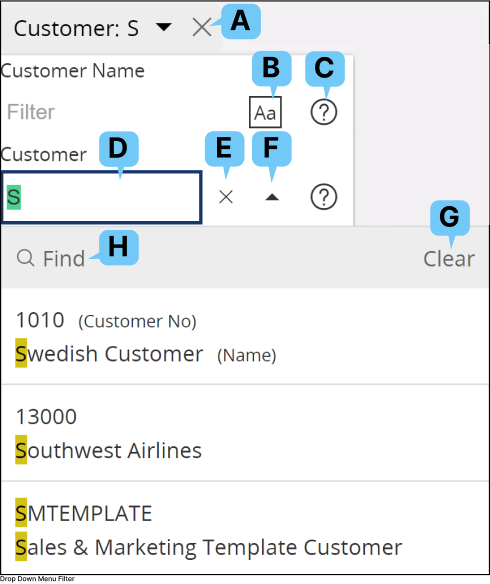Click the Customer Name Filter input

point(123,112)
